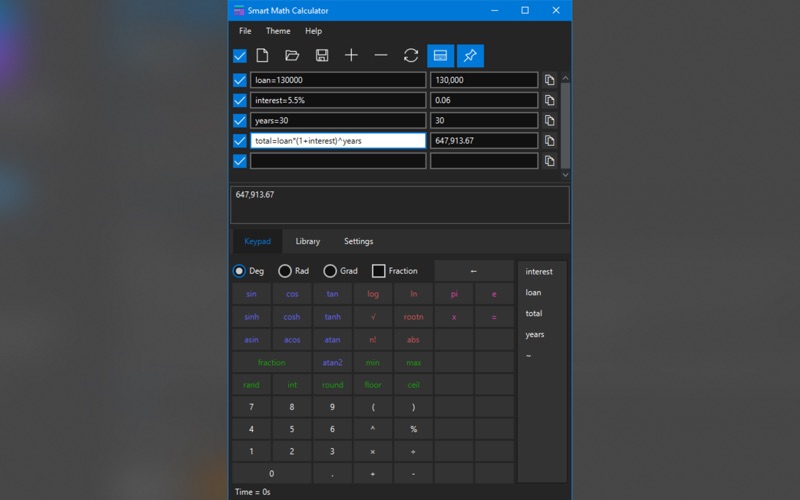
Task: Switch to the Library tab
Action: 308,241
